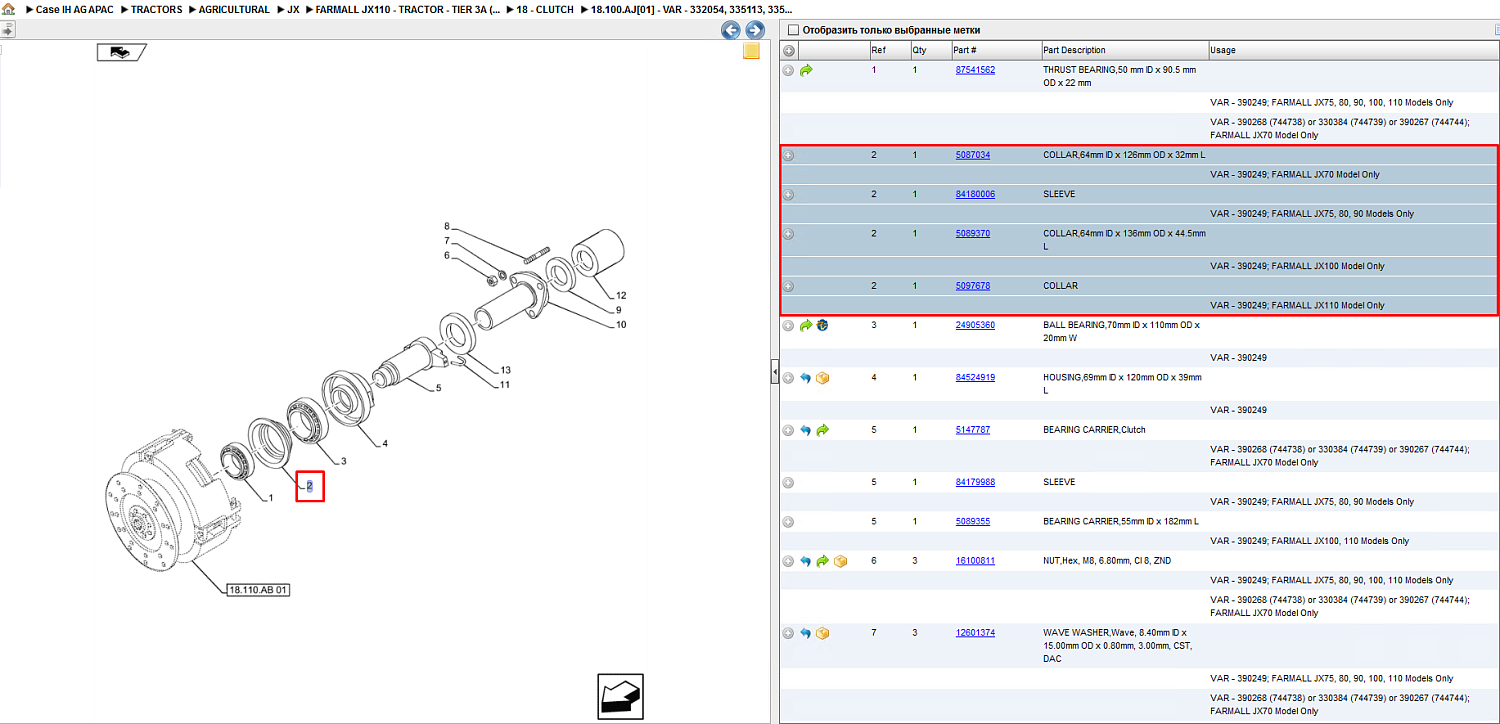Click the globe icon on the BALL BEARING row

point(822,326)
